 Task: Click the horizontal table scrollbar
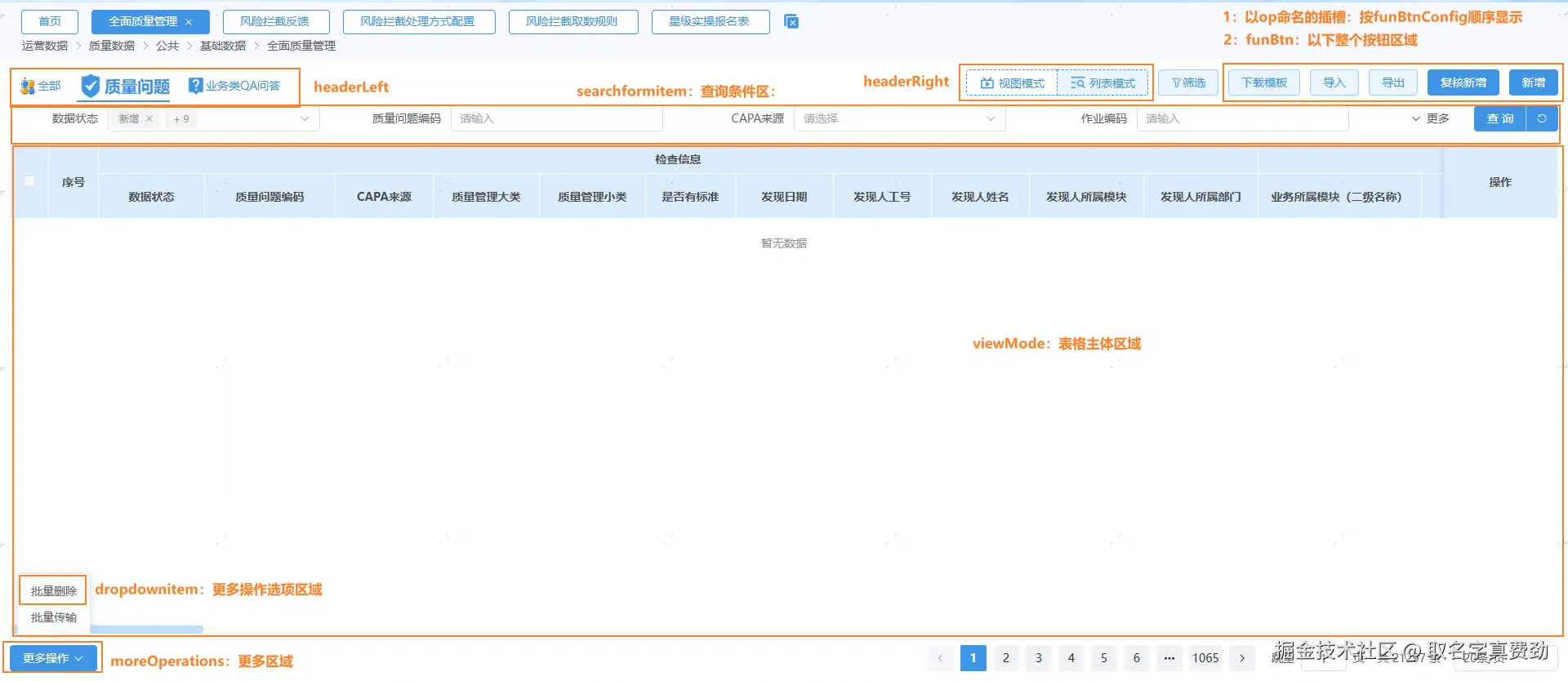point(147,630)
